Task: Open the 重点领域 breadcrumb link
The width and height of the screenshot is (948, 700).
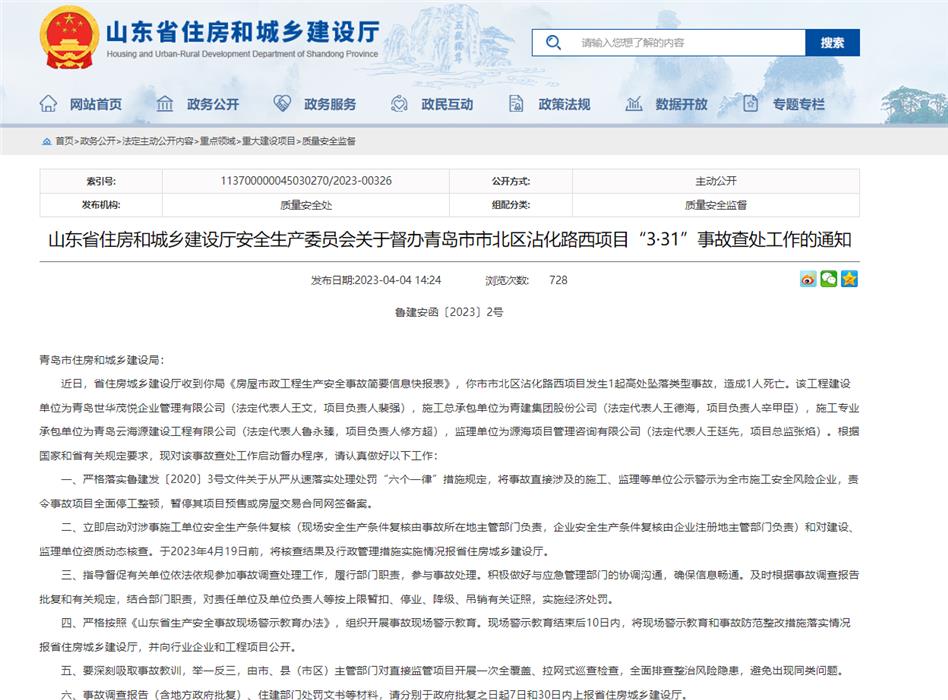Action: (x=217, y=141)
